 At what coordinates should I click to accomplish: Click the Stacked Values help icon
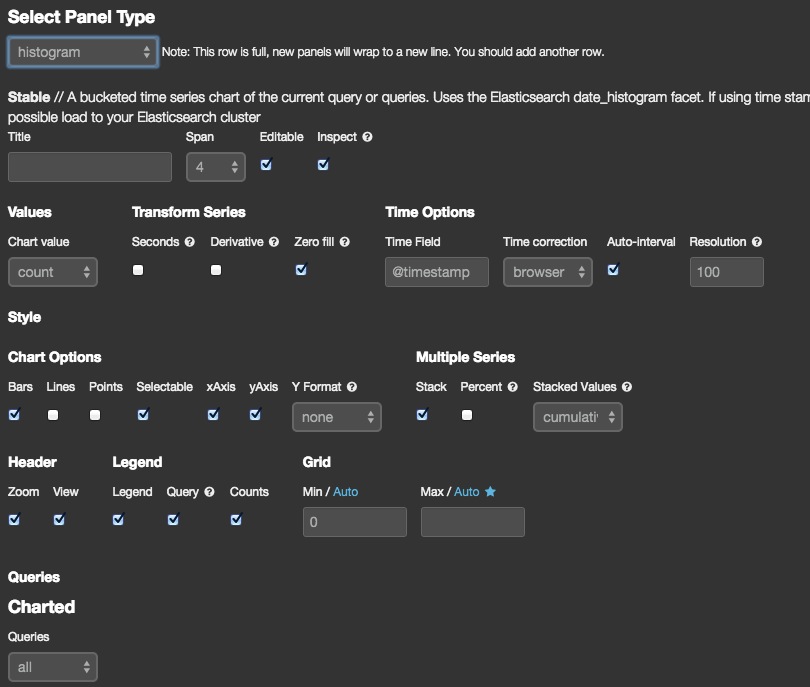point(627,387)
